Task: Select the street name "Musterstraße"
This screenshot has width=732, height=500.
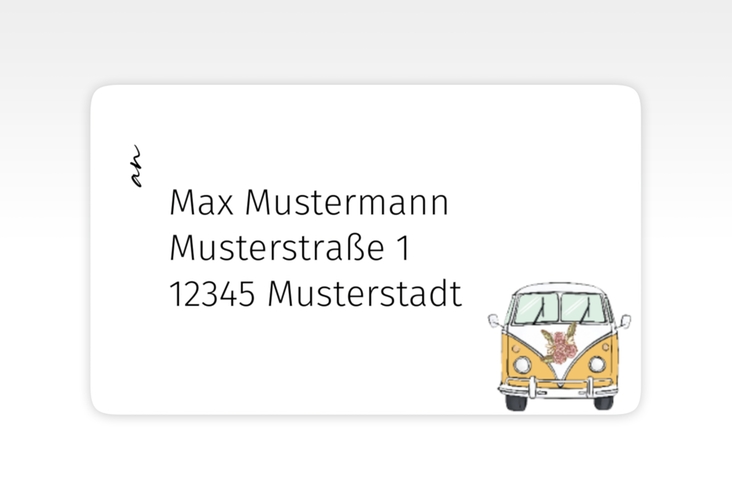Action: click(276, 249)
